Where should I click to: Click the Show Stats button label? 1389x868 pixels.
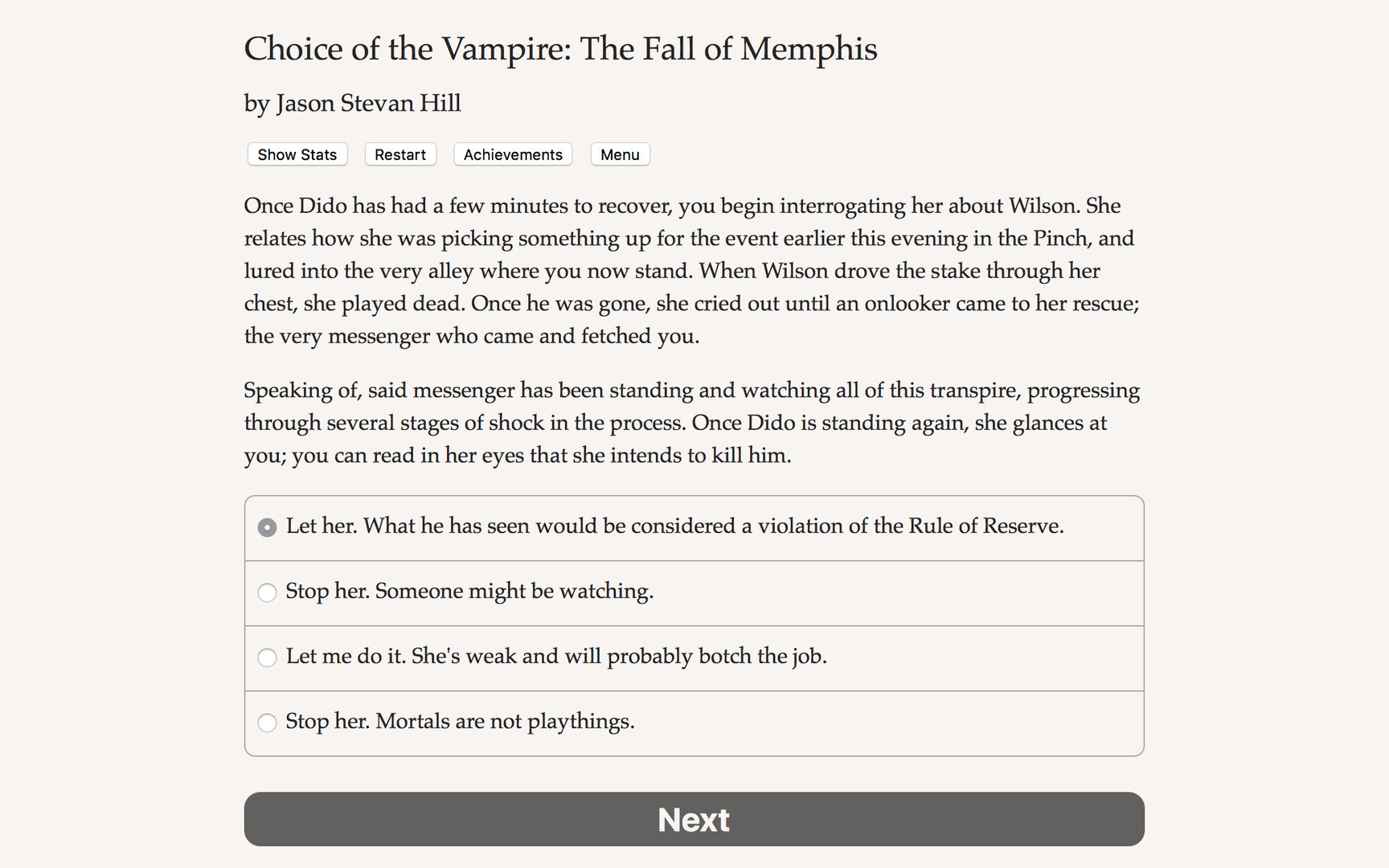297,154
